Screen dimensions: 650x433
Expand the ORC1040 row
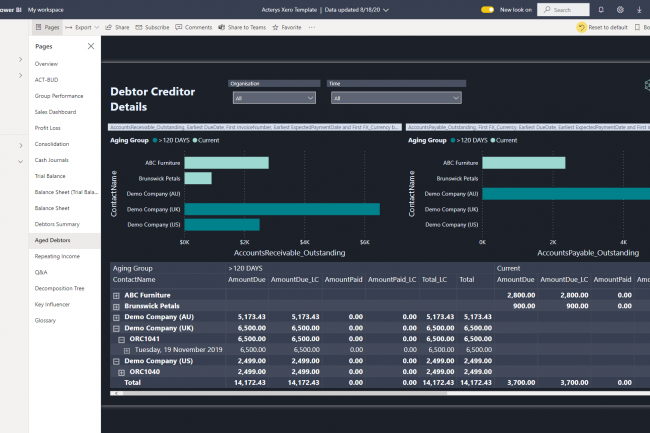point(121,373)
